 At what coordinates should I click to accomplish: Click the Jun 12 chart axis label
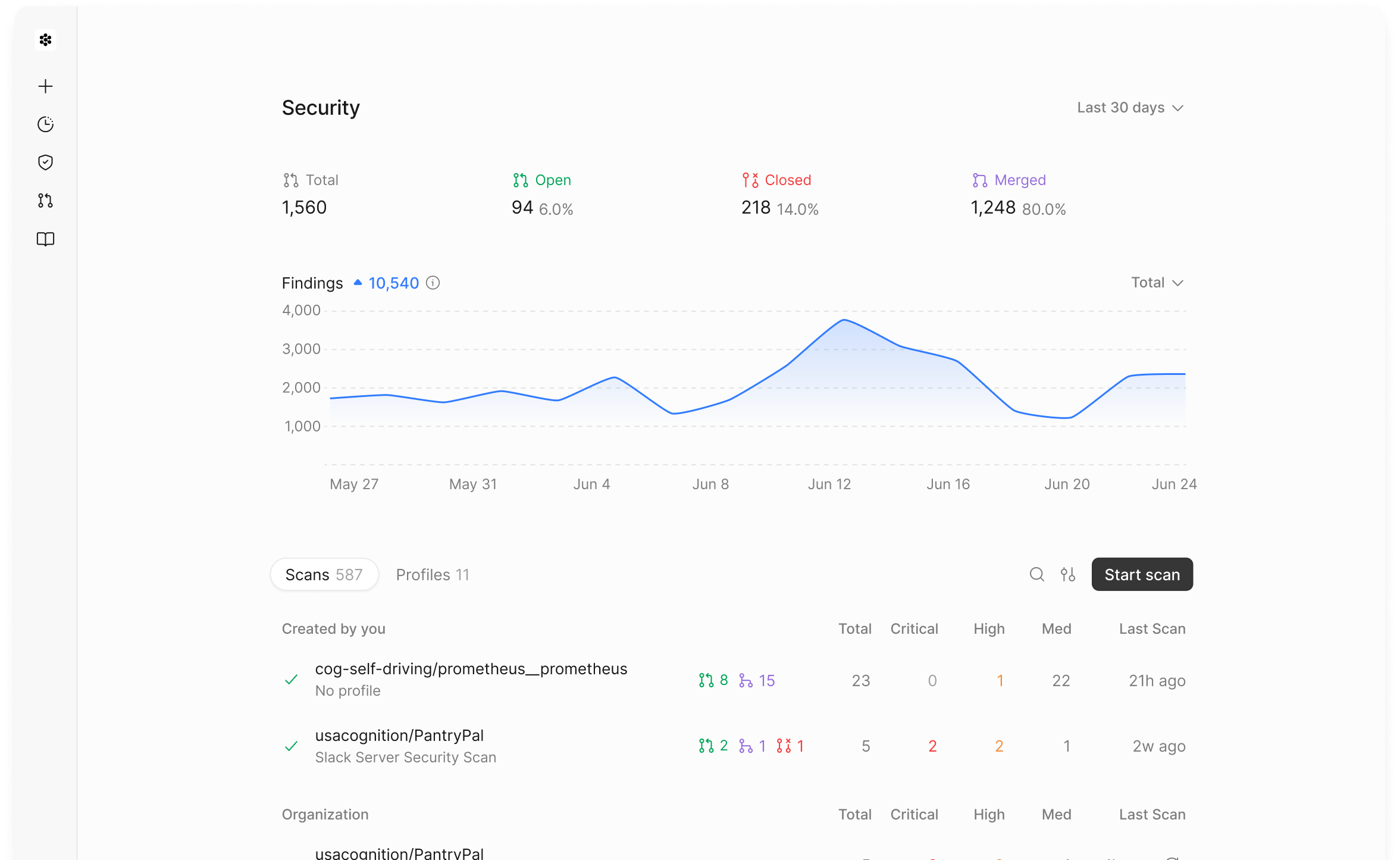pos(829,484)
